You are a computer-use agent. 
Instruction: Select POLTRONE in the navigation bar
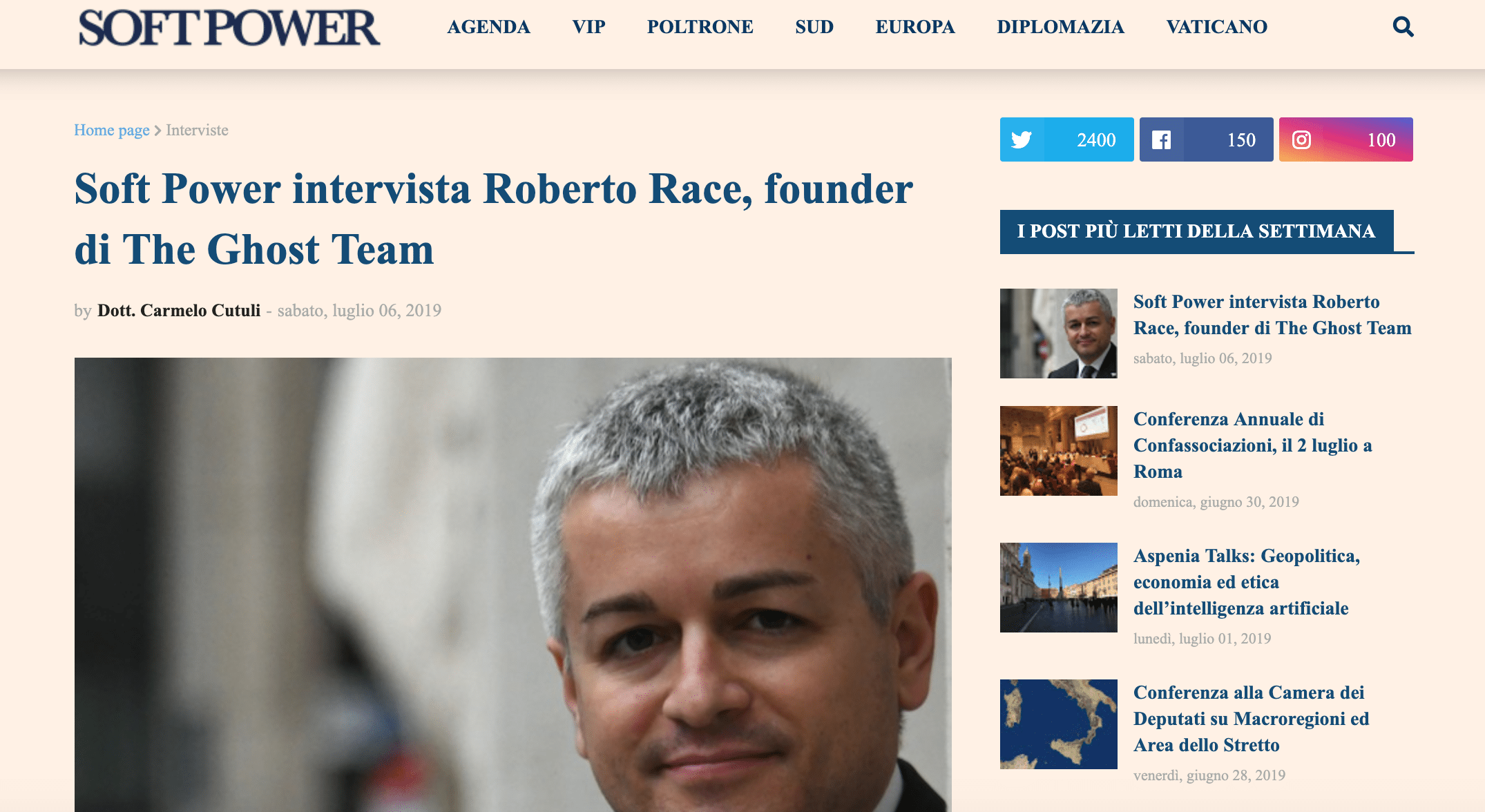point(700,27)
